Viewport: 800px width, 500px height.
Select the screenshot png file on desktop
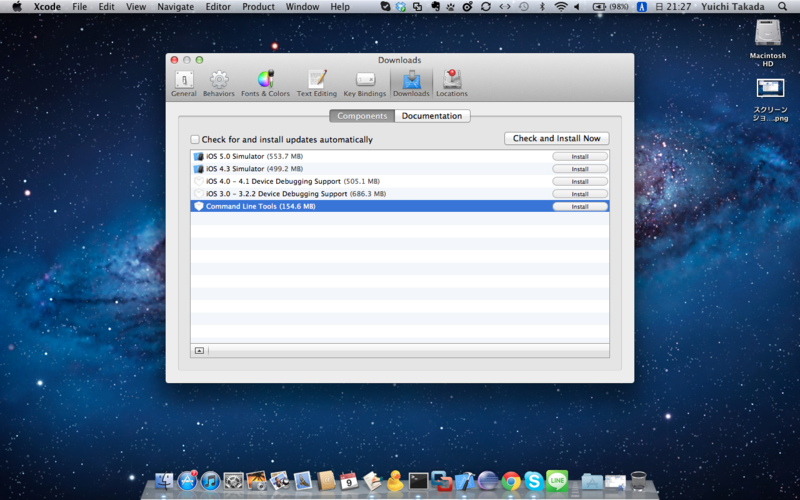(770, 100)
